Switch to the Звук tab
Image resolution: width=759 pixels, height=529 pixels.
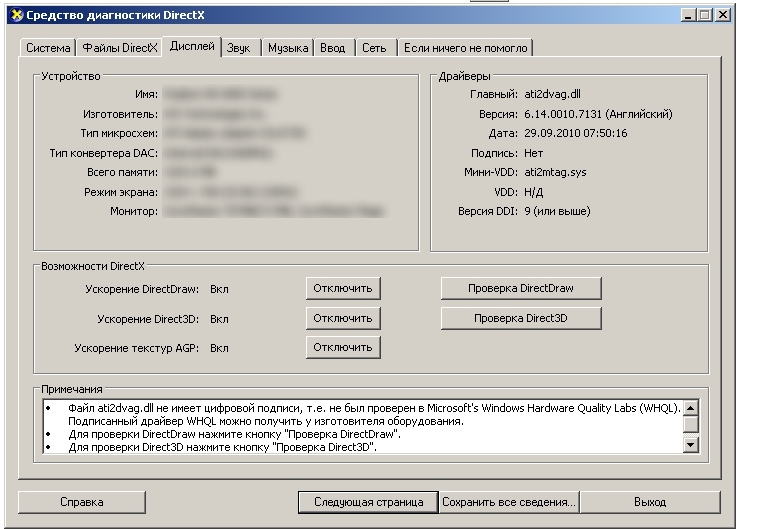(239, 48)
